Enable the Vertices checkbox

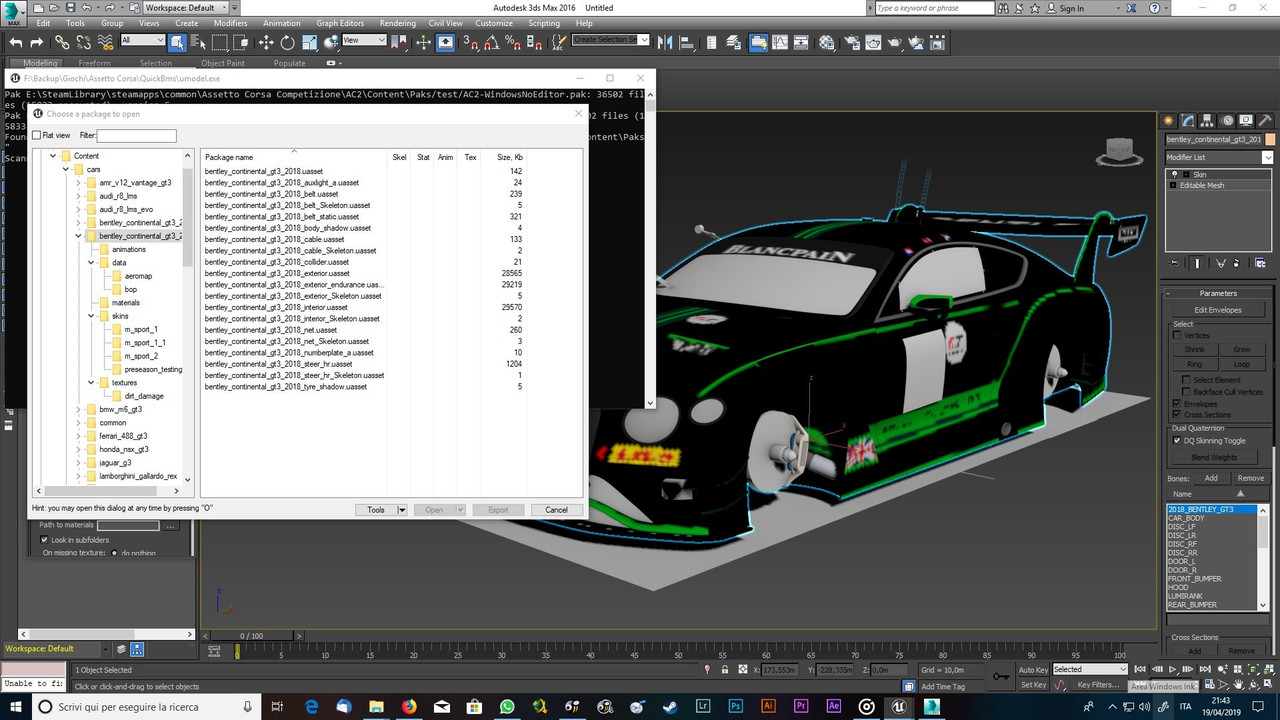(x=1177, y=335)
